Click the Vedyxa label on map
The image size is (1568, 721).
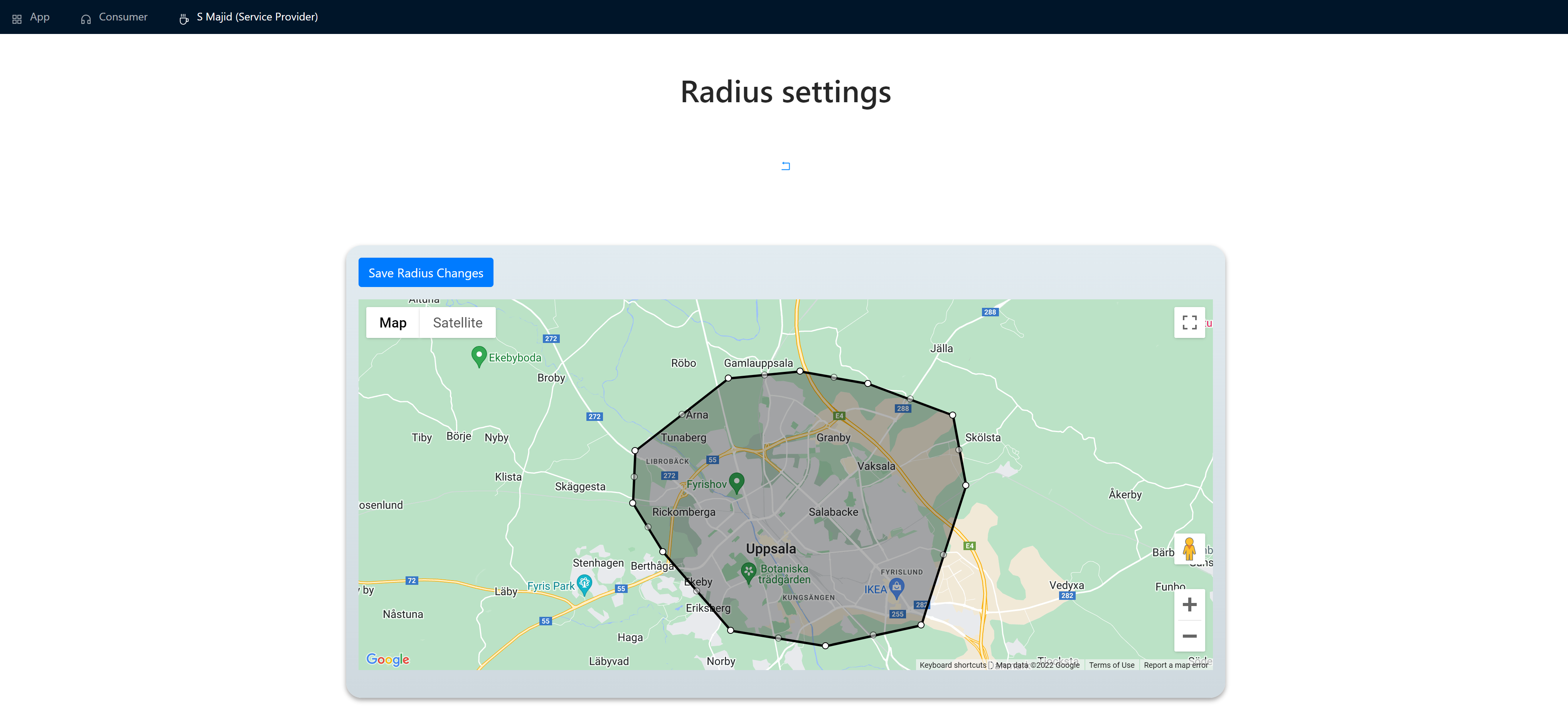click(1066, 585)
